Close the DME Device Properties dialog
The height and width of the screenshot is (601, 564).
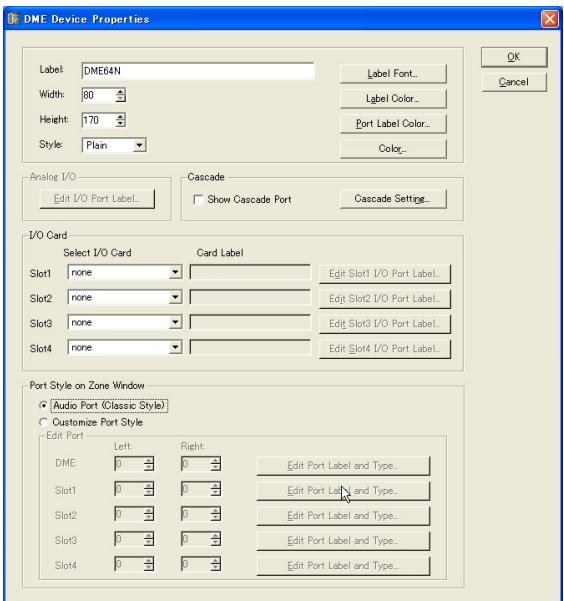(549, 19)
